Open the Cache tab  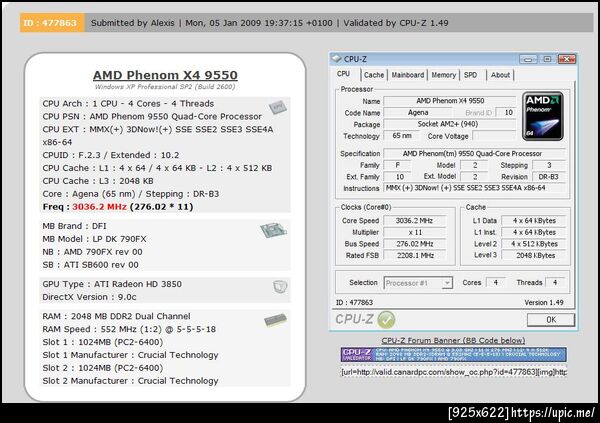click(x=374, y=75)
